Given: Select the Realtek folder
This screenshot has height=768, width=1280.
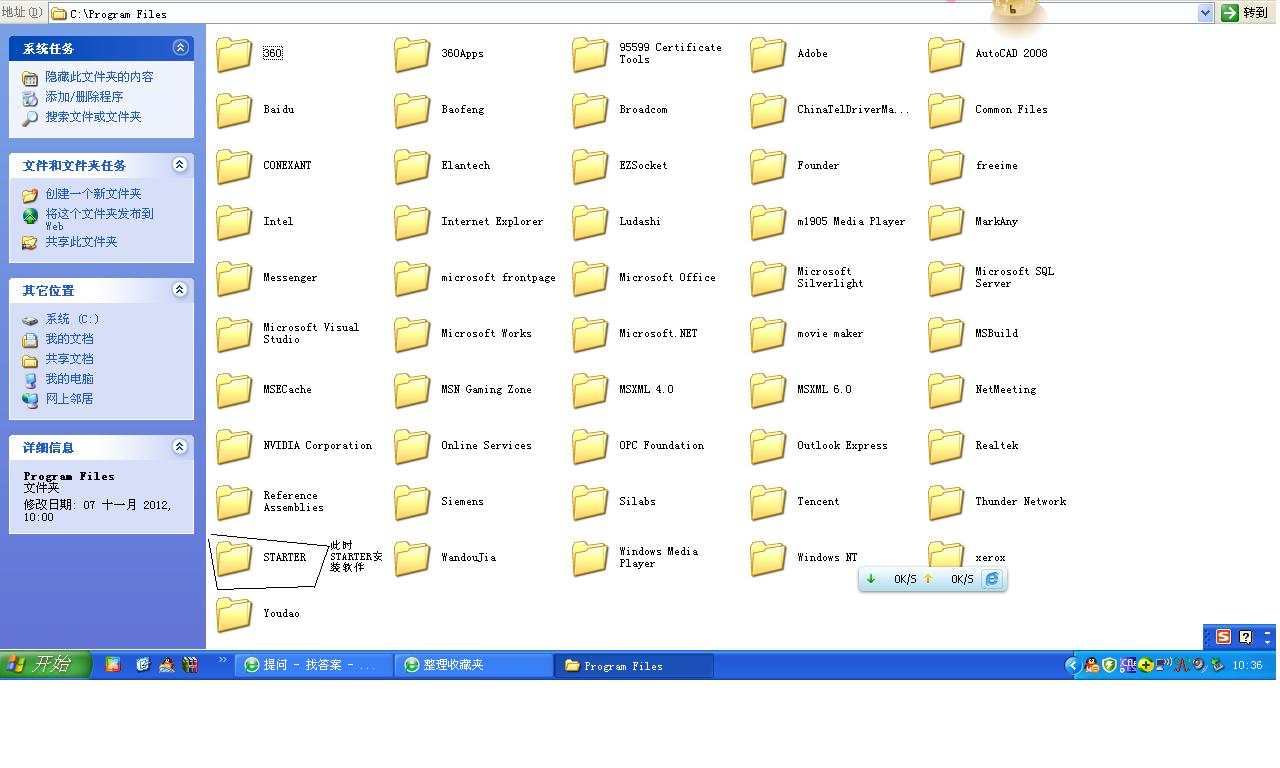Looking at the screenshot, I should 973,446.
